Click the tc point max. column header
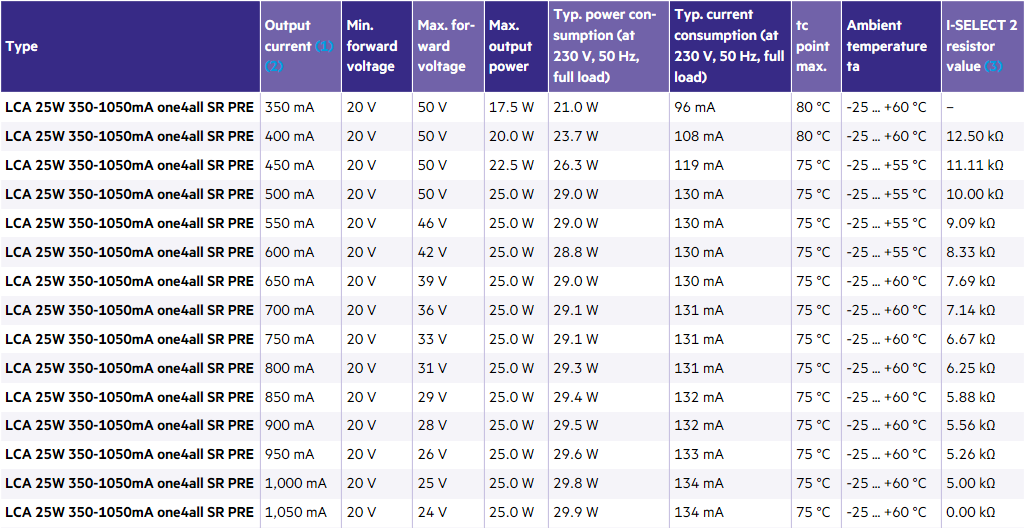 pyautogui.click(x=817, y=47)
